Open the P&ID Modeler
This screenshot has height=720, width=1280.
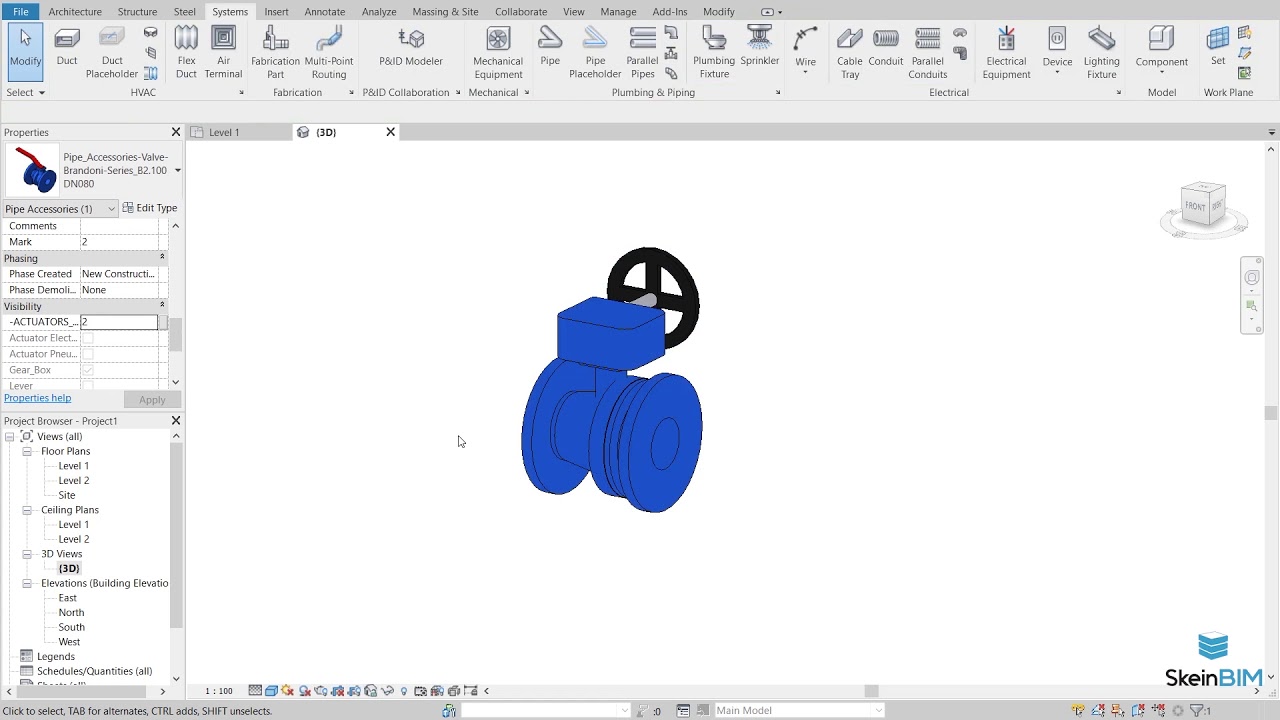[410, 48]
